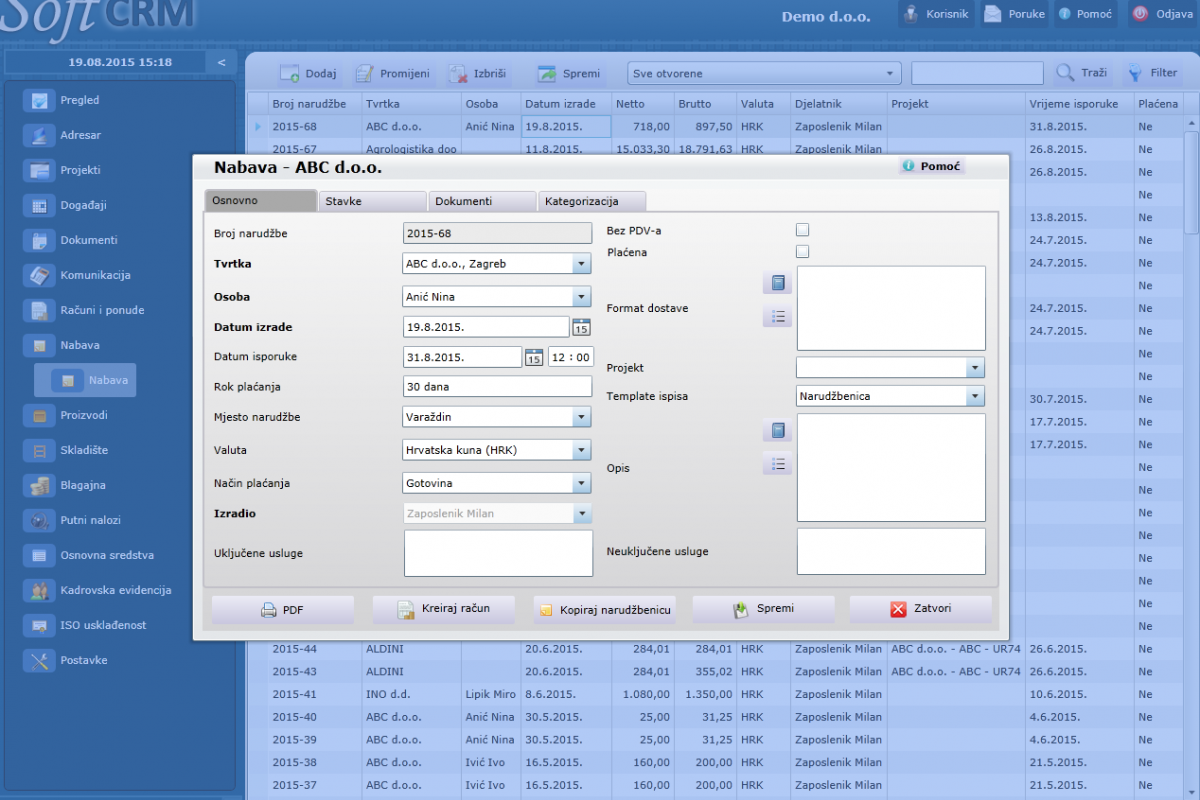Image resolution: width=1200 pixels, height=800 pixels.
Task: Switch to the Stavke tab
Action: (373, 201)
